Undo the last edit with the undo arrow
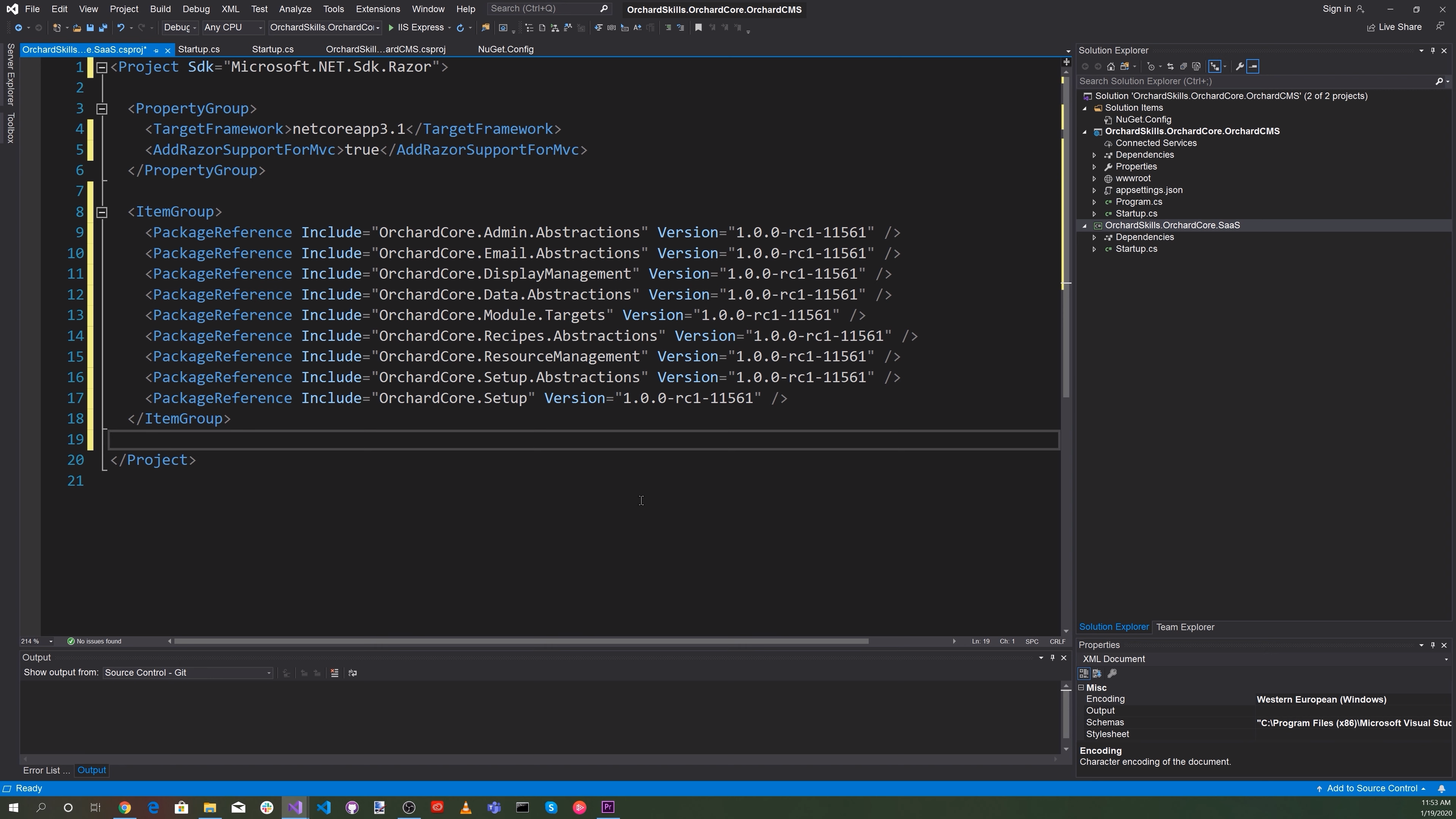Image resolution: width=1456 pixels, height=819 pixels. (x=121, y=28)
